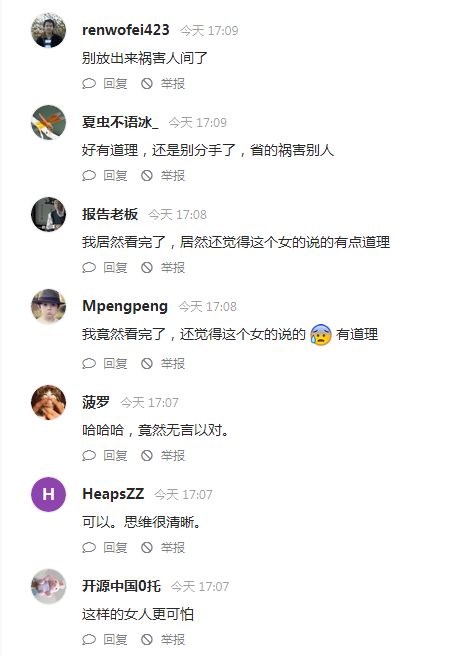Visit username link Mpengpeng

point(125,306)
